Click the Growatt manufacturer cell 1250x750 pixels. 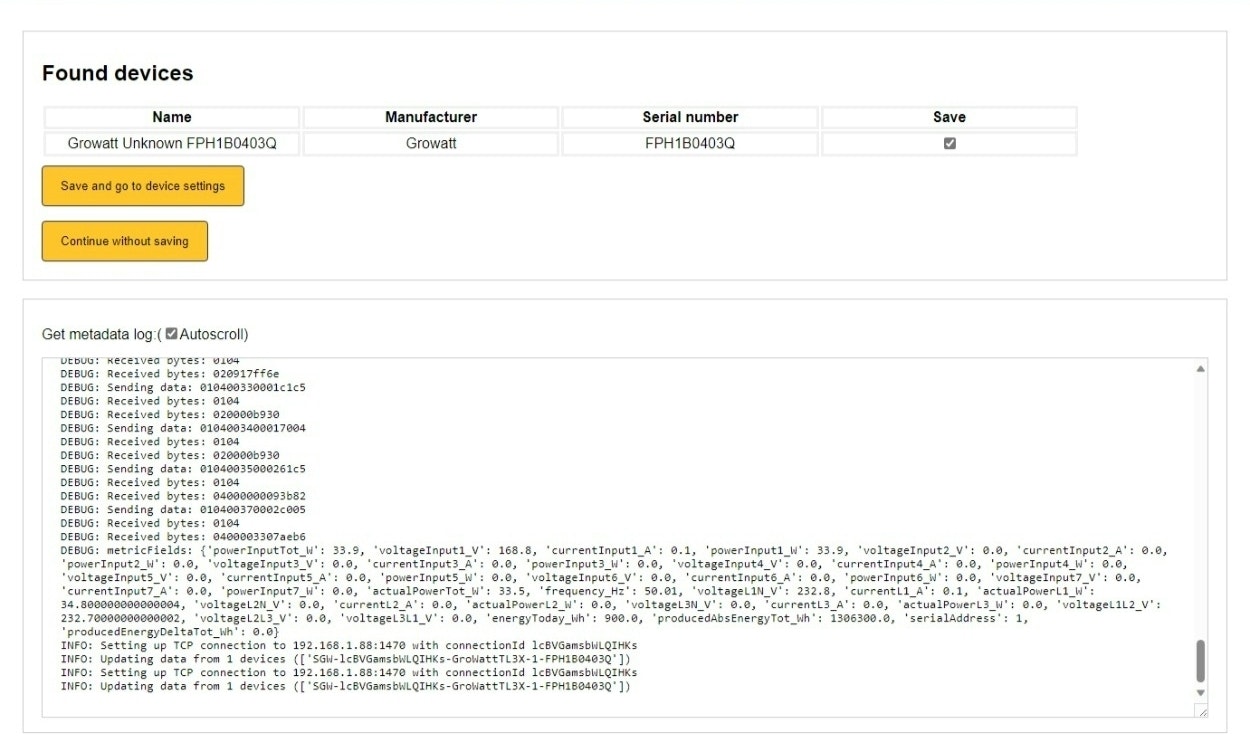(x=431, y=143)
